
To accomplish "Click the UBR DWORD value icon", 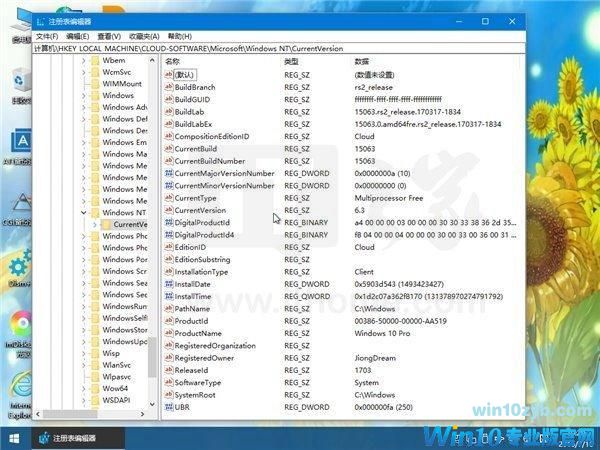I will [168, 407].
